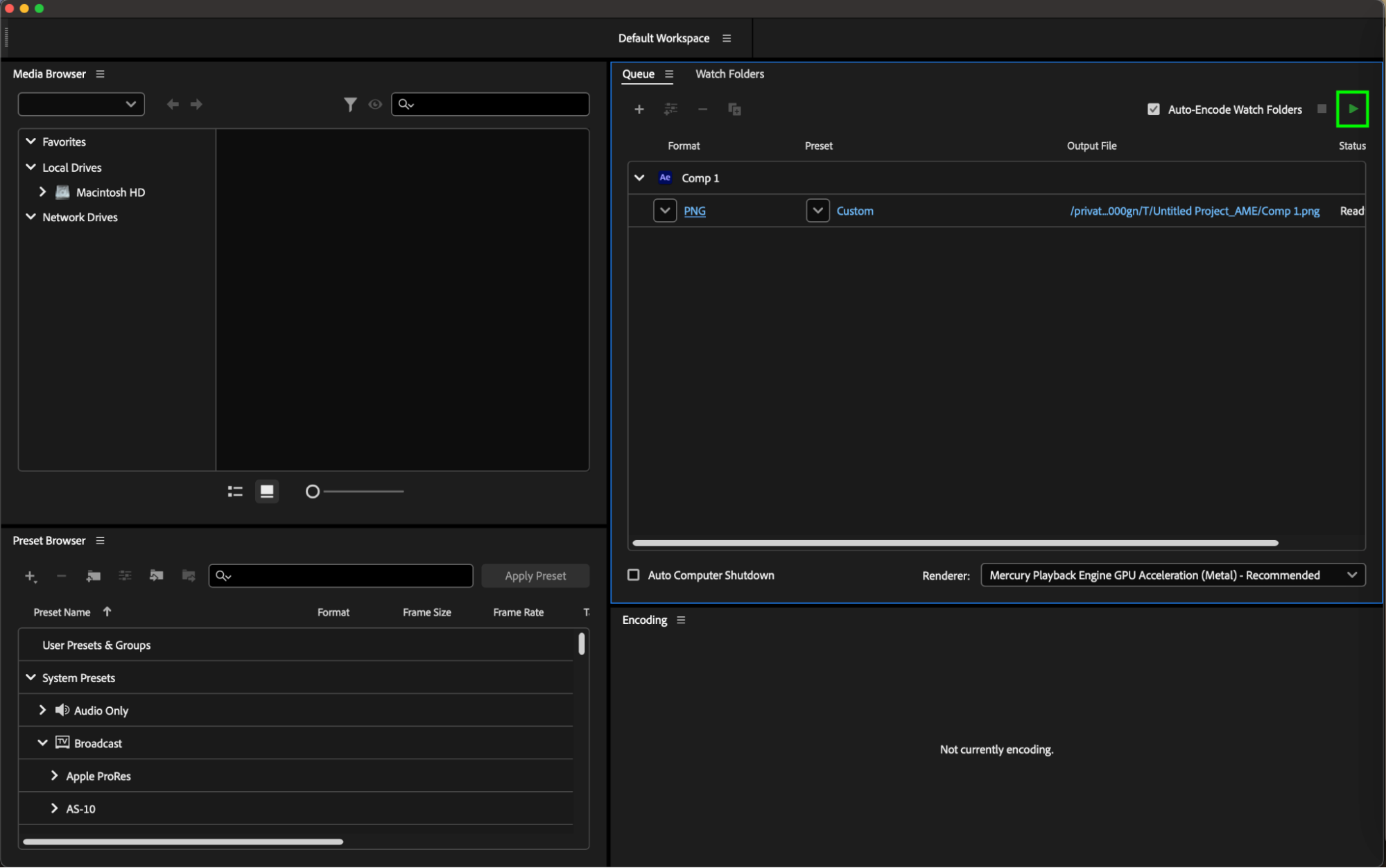Image resolution: width=1386 pixels, height=868 pixels.
Task: Open the Media Browser location dropdown
Action: pos(81,104)
